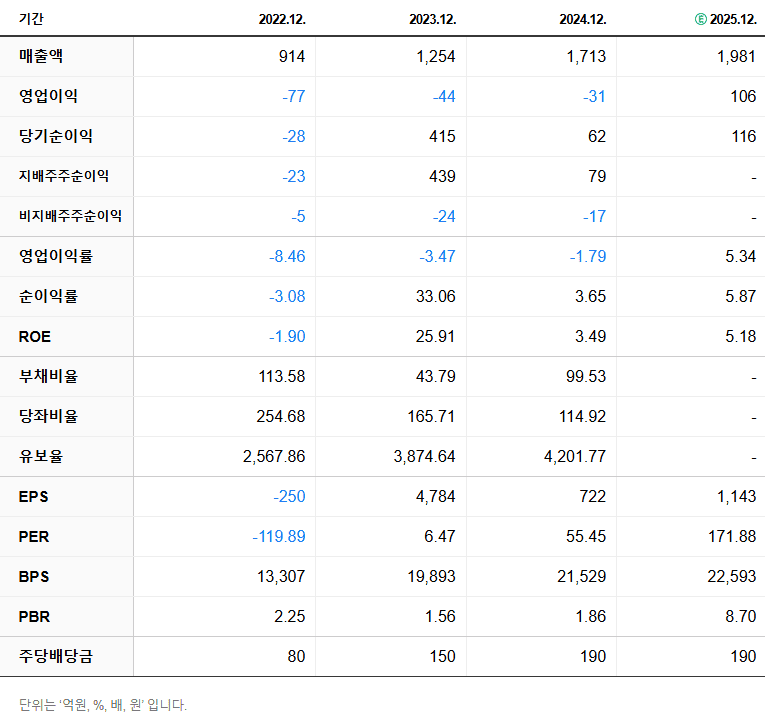Viewport: 765px width, 722px height.
Task: Click the 순이익률 row label
Action: click(48, 296)
